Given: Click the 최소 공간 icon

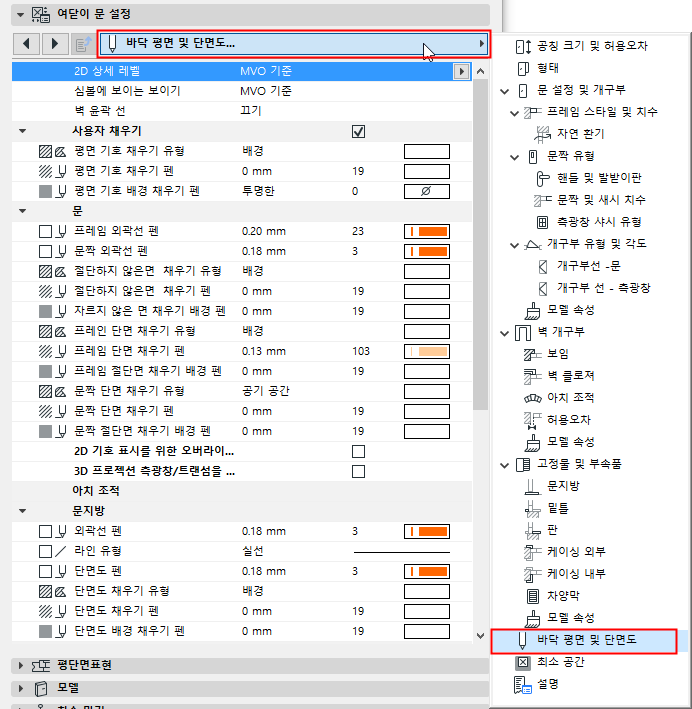Looking at the screenshot, I should 523,662.
